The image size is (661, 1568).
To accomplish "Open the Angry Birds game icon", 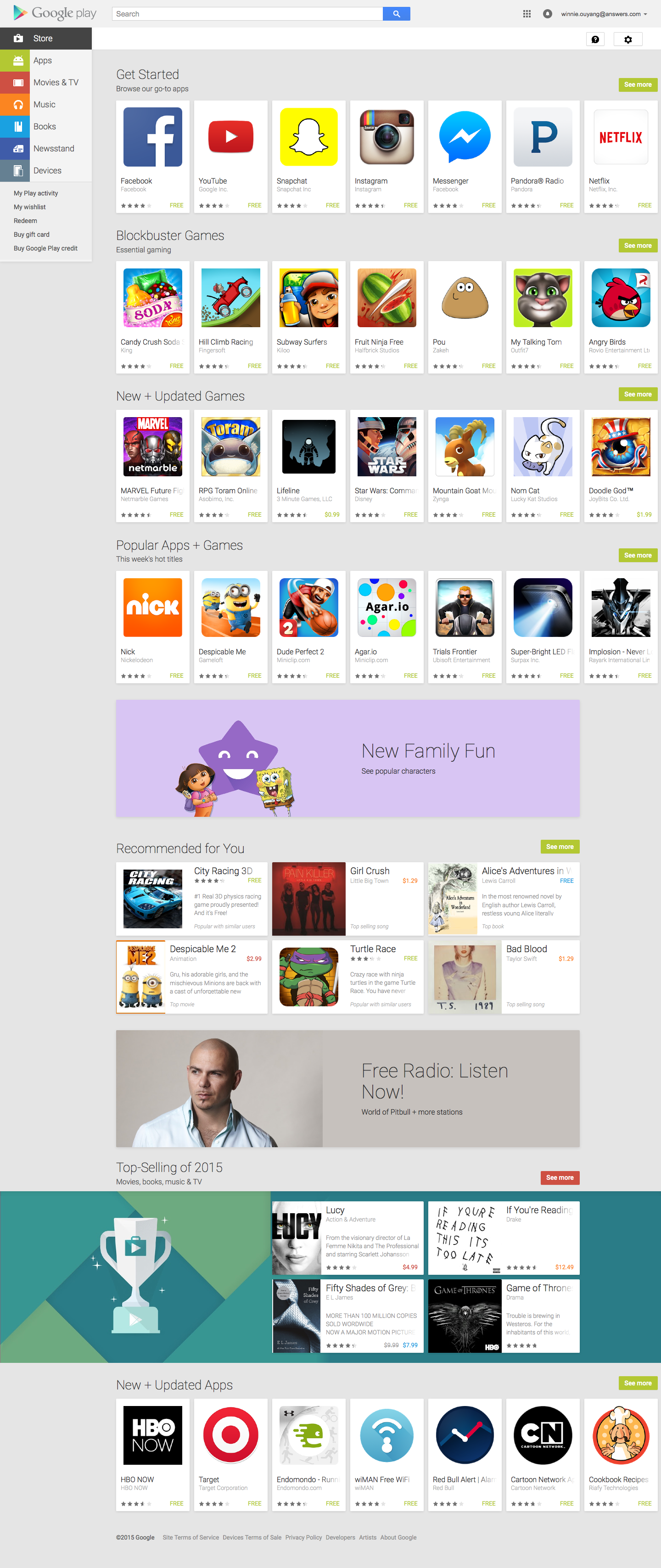I will (620, 298).
